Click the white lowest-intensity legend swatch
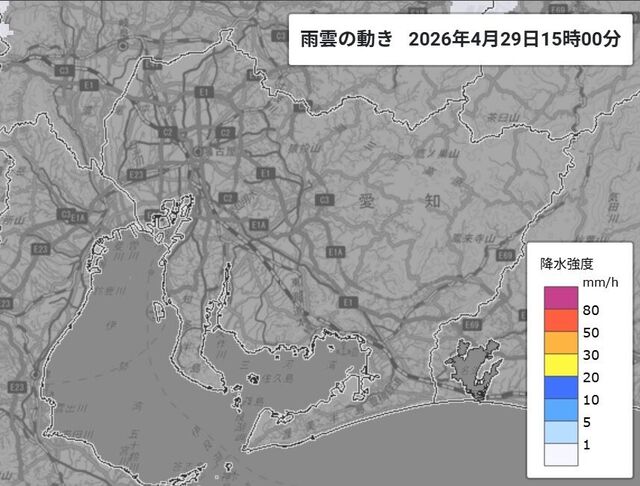The height and width of the screenshot is (486, 640). point(561,454)
